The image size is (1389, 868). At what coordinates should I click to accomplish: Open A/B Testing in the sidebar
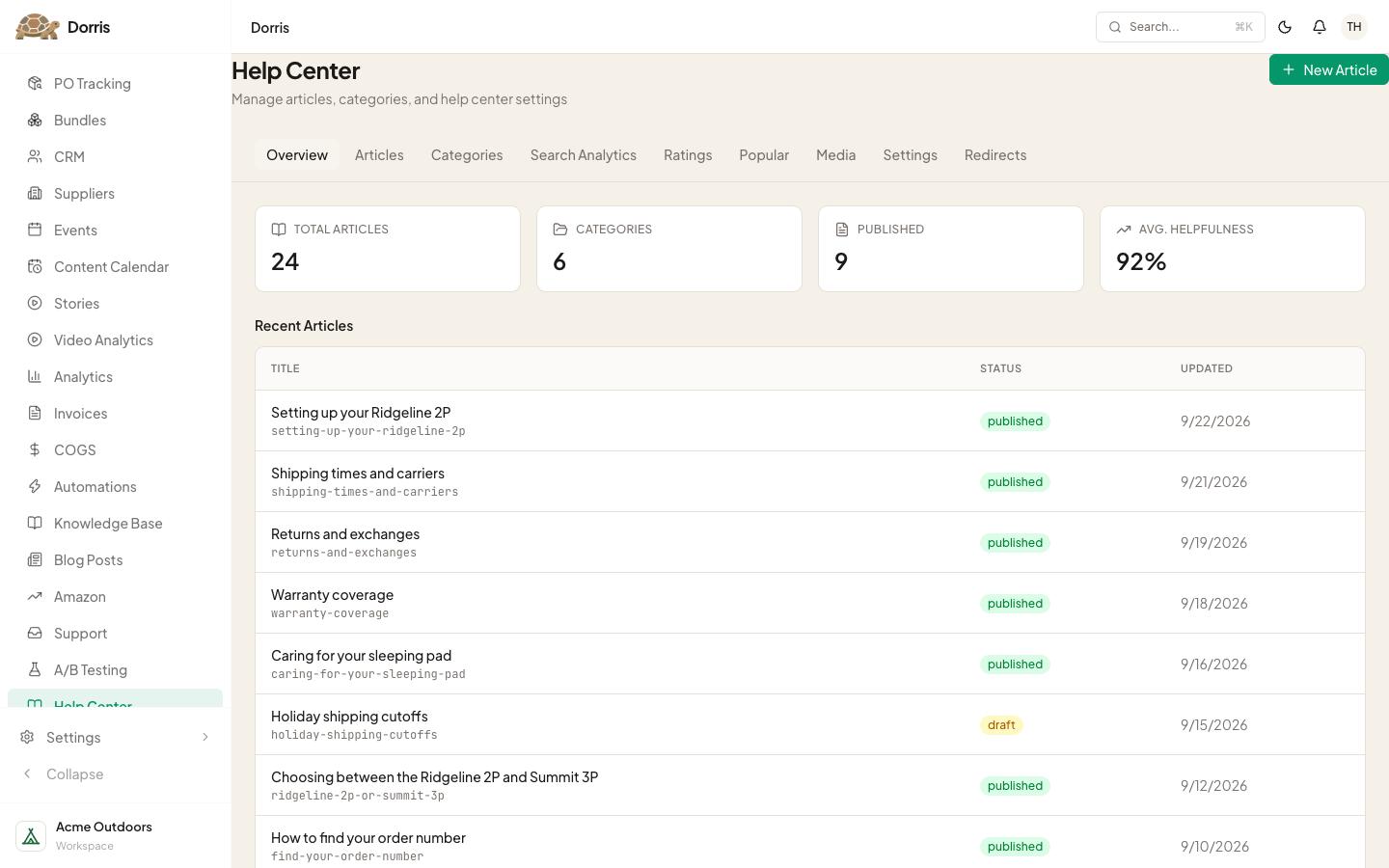click(x=115, y=669)
